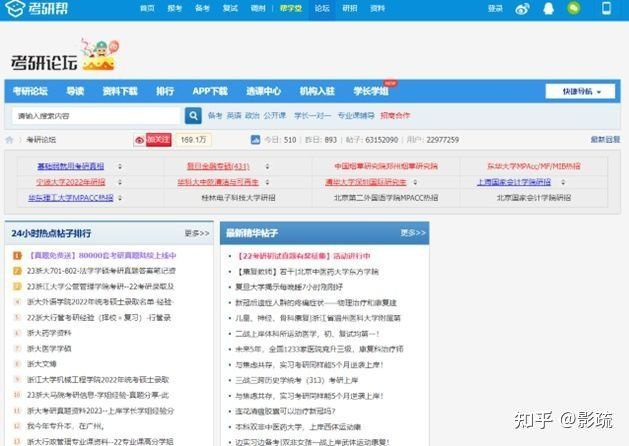Viewport: 629px width, 446px height.
Task: Click the 考研帮 logo in top bar
Action: pyautogui.click(x=37, y=8)
